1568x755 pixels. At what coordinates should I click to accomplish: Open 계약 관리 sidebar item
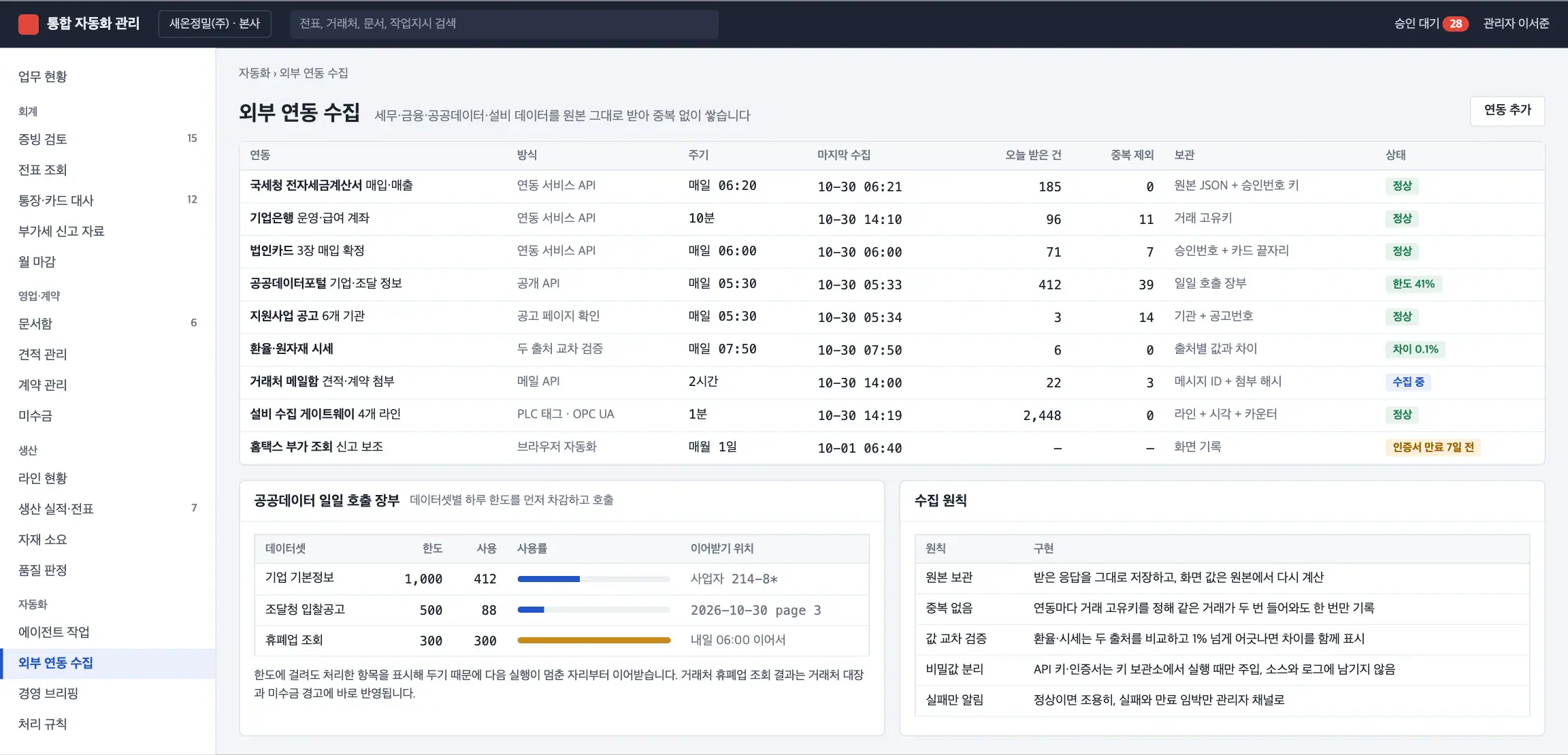[x=108, y=385]
